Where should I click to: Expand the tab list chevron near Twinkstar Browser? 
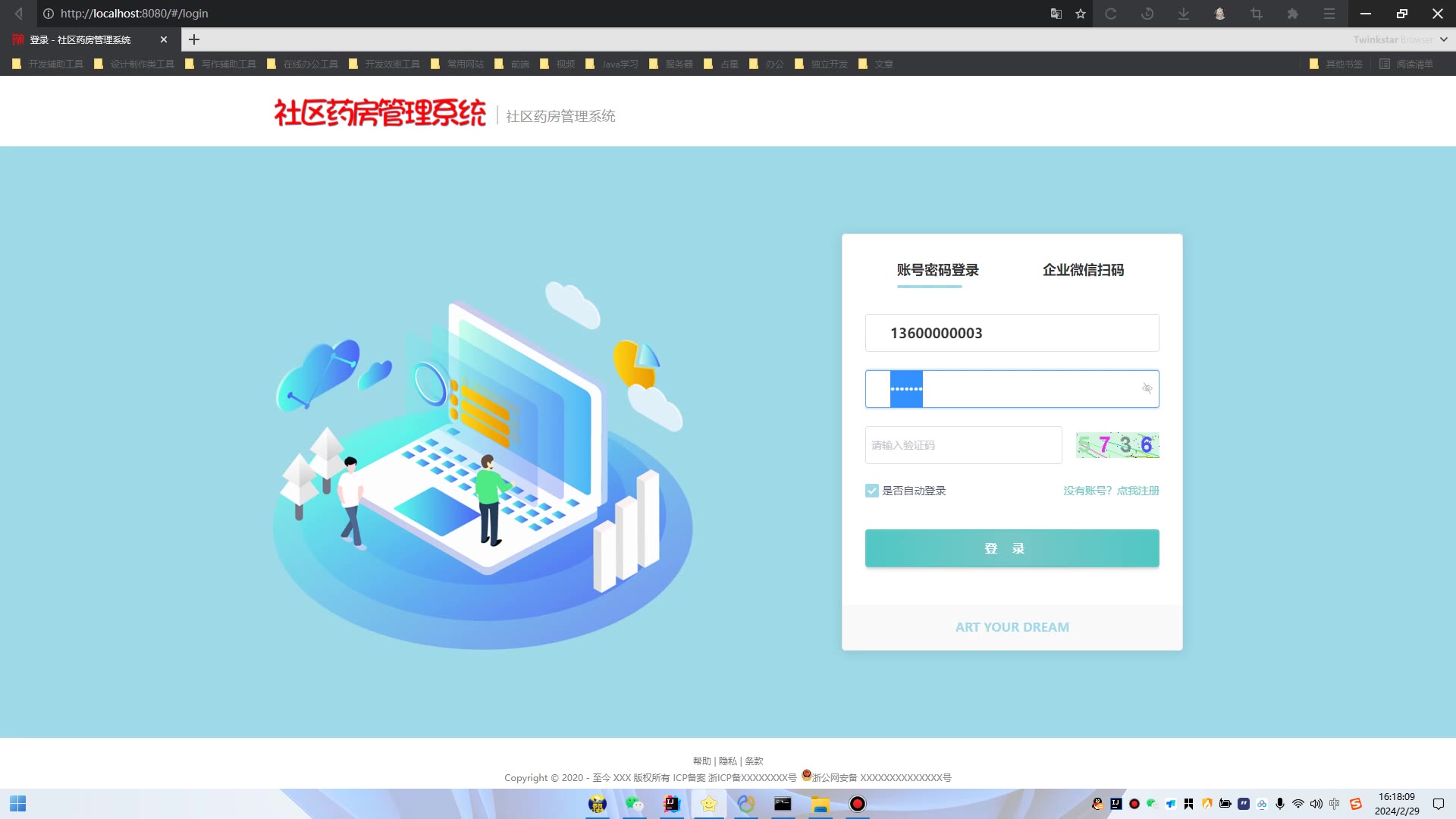1444,39
